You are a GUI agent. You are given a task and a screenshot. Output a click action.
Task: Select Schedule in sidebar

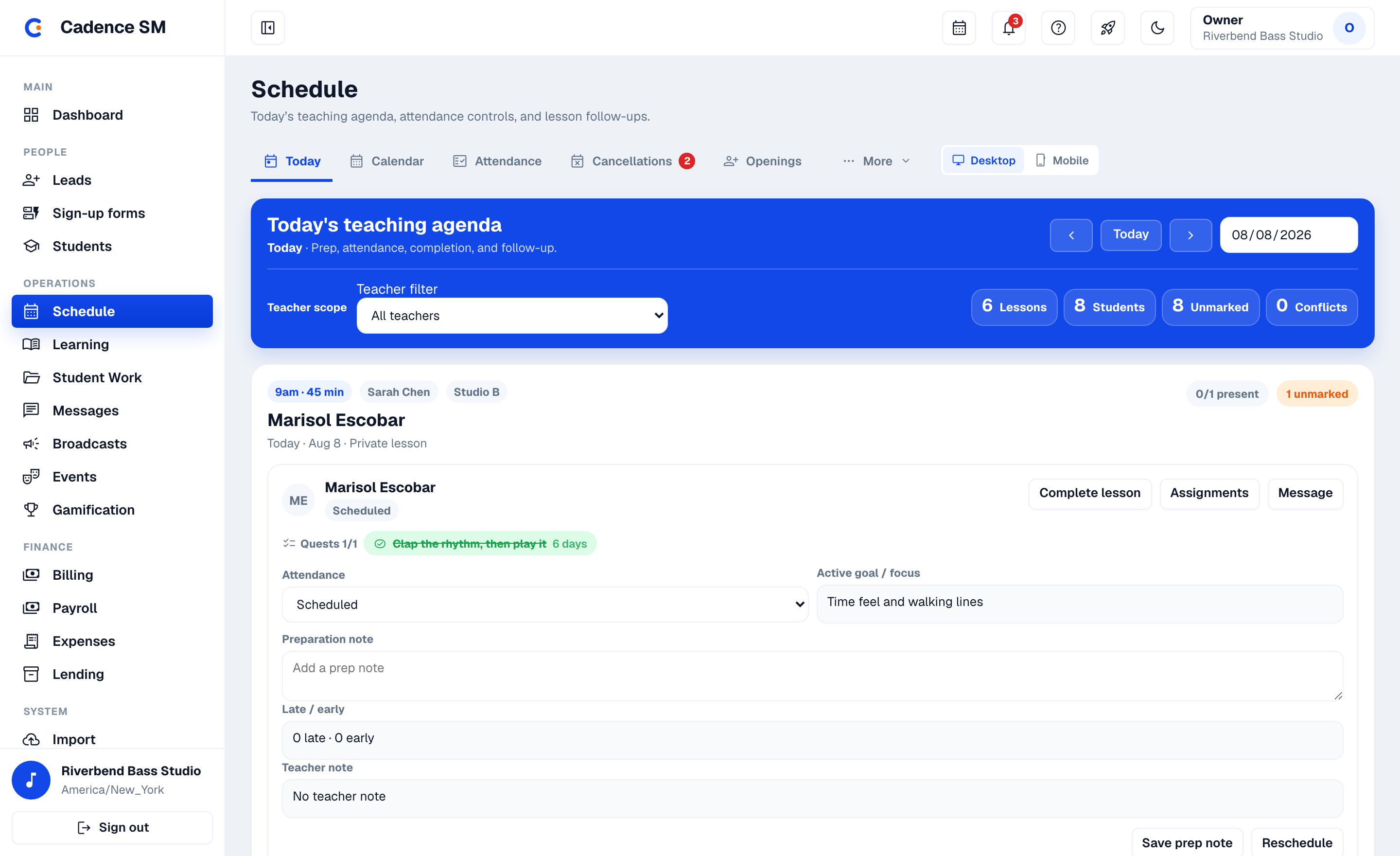(112, 311)
